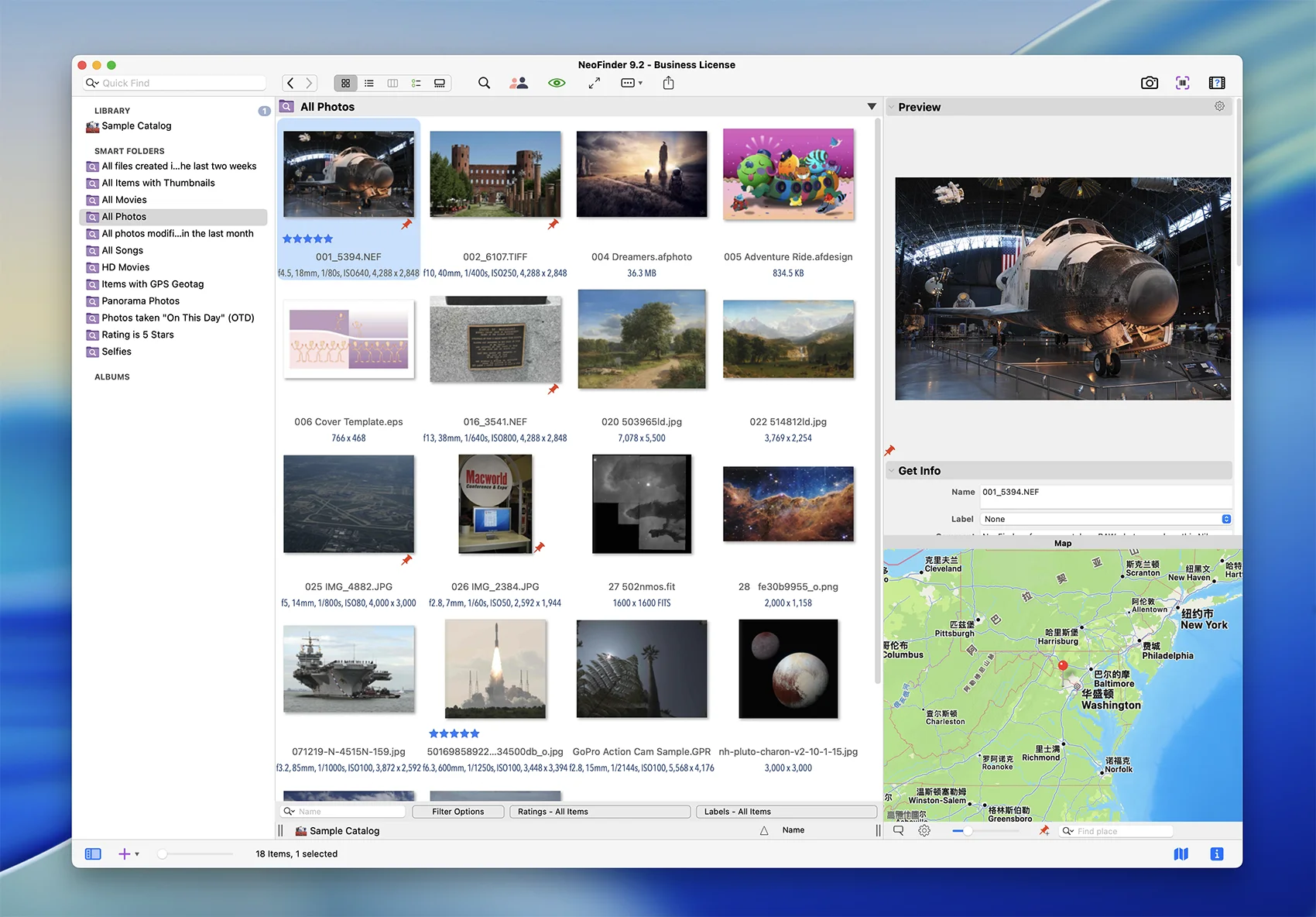This screenshot has height=917, width=1316.
Task: Click the camera icon in toolbar
Action: tap(1150, 83)
